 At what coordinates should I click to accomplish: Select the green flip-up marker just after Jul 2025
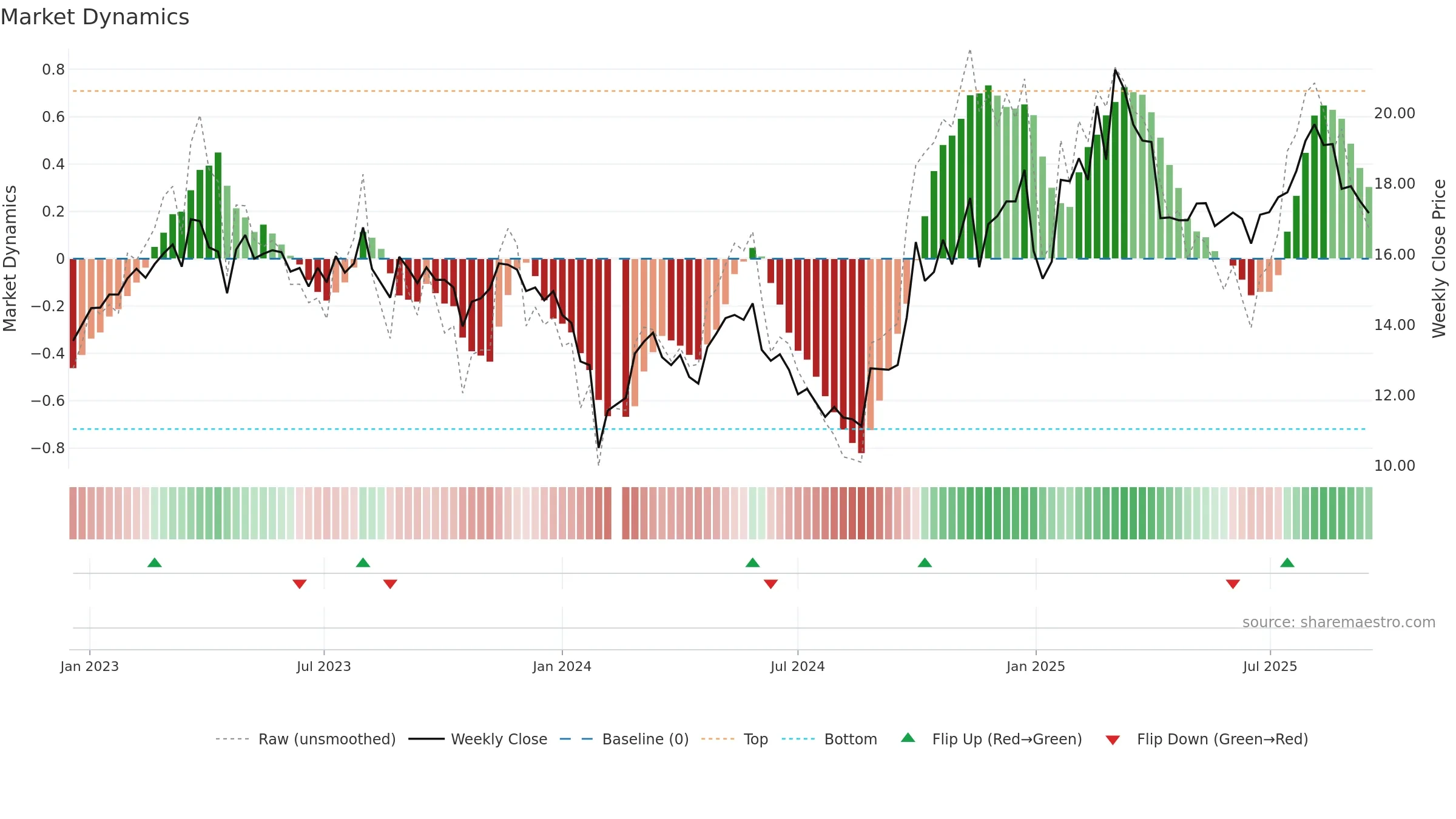(x=1287, y=562)
